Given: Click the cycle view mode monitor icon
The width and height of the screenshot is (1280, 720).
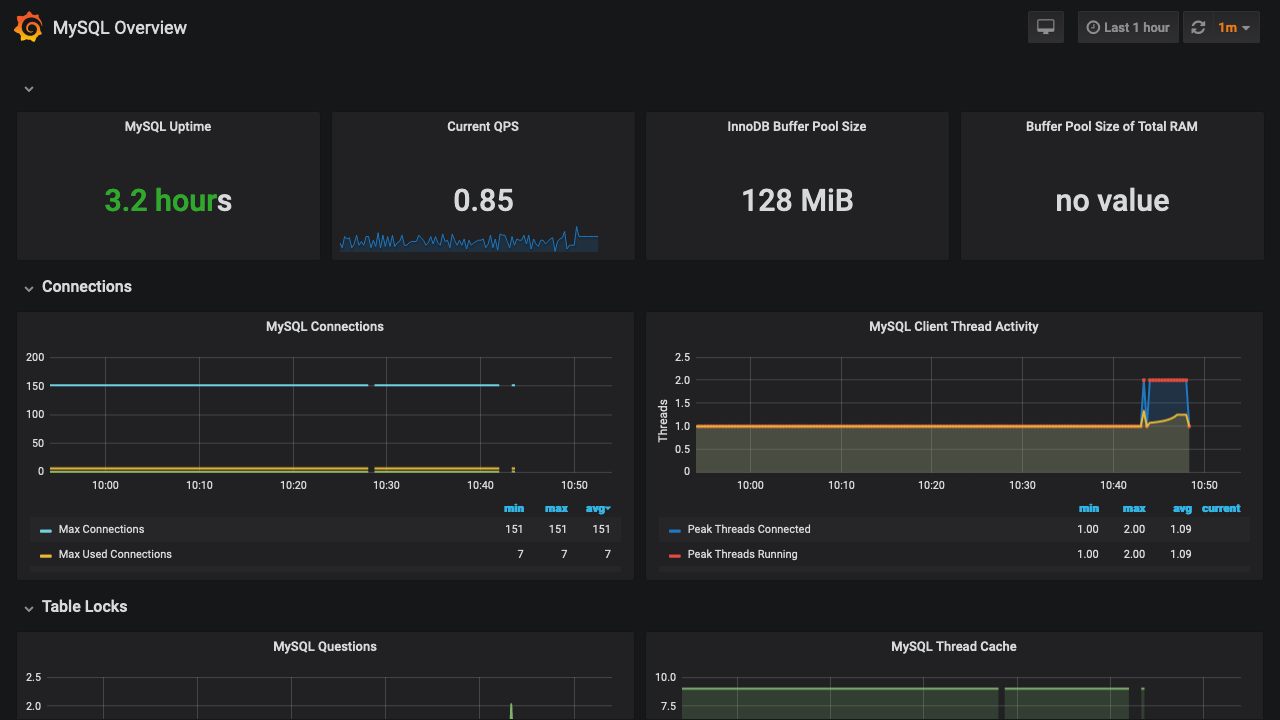Looking at the screenshot, I should (1045, 27).
